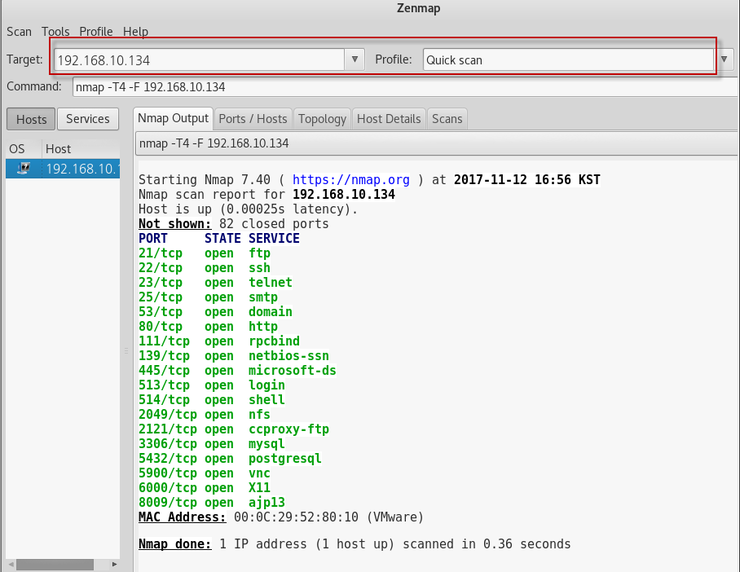Click the PORT STATE SERVICE header line
Image resolution: width=740 pixels, height=572 pixels.
[219, 238]
